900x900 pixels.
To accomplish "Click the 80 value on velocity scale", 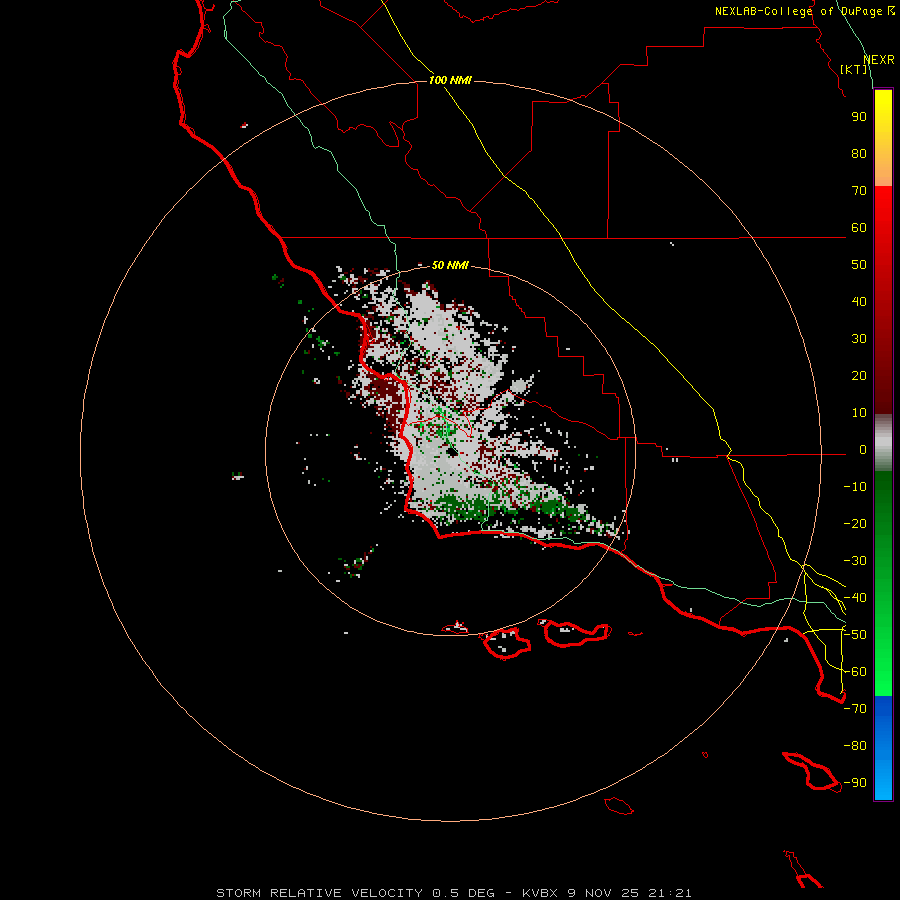I will click(x=859, y=154).
